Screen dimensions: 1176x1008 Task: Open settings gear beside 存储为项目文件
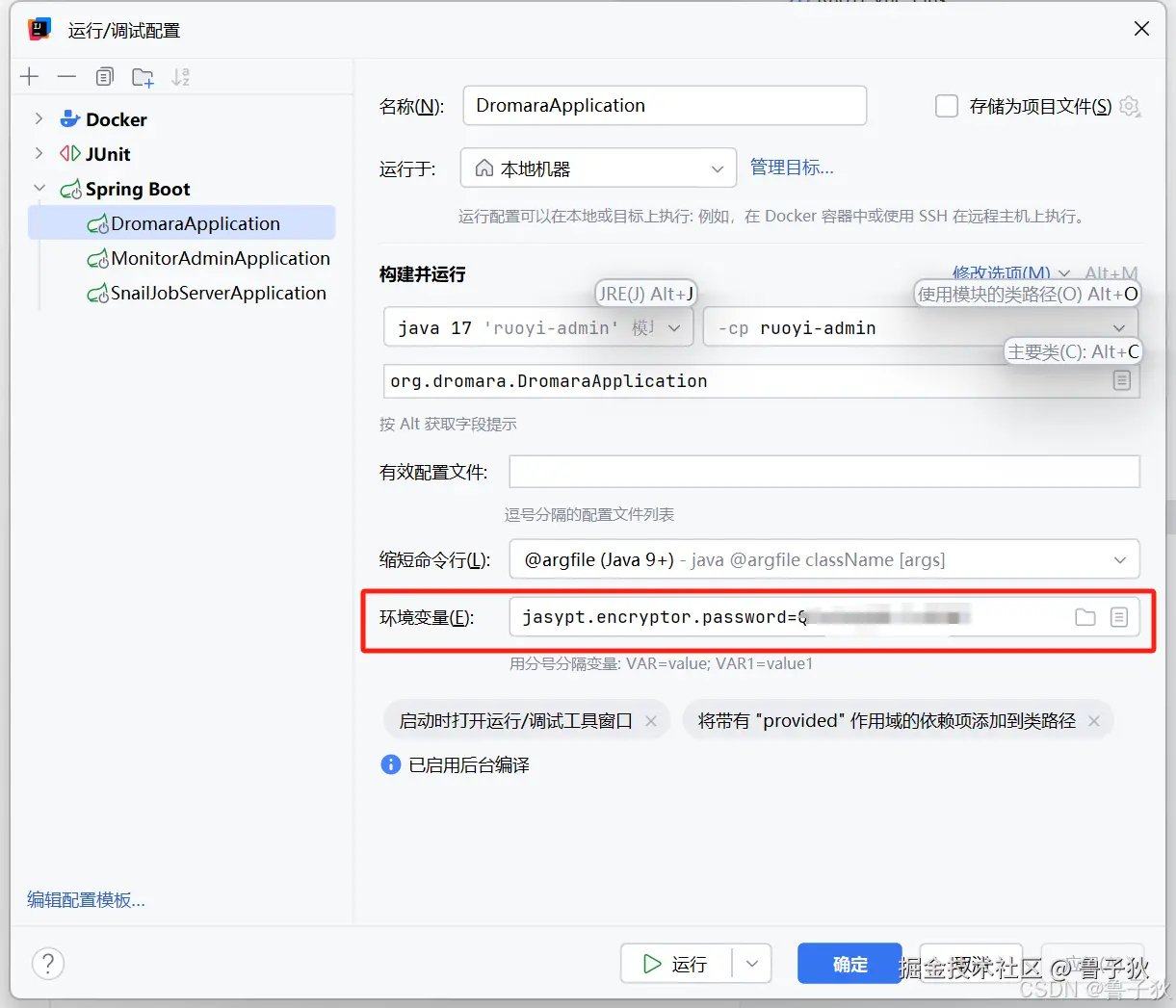coord(1129,106)
